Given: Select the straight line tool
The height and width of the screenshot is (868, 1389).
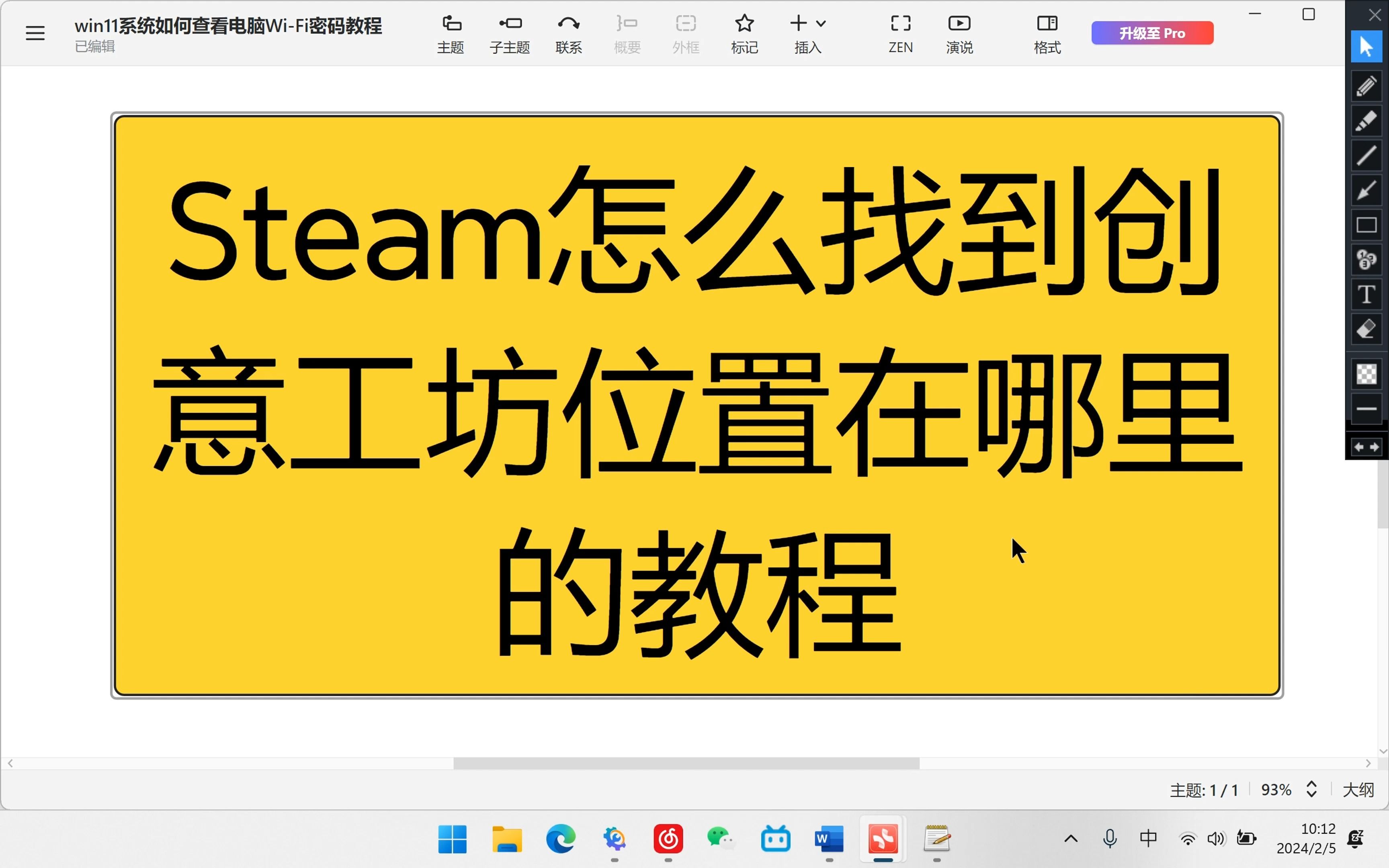Looking at the screenshot, I should (1366, 156).
